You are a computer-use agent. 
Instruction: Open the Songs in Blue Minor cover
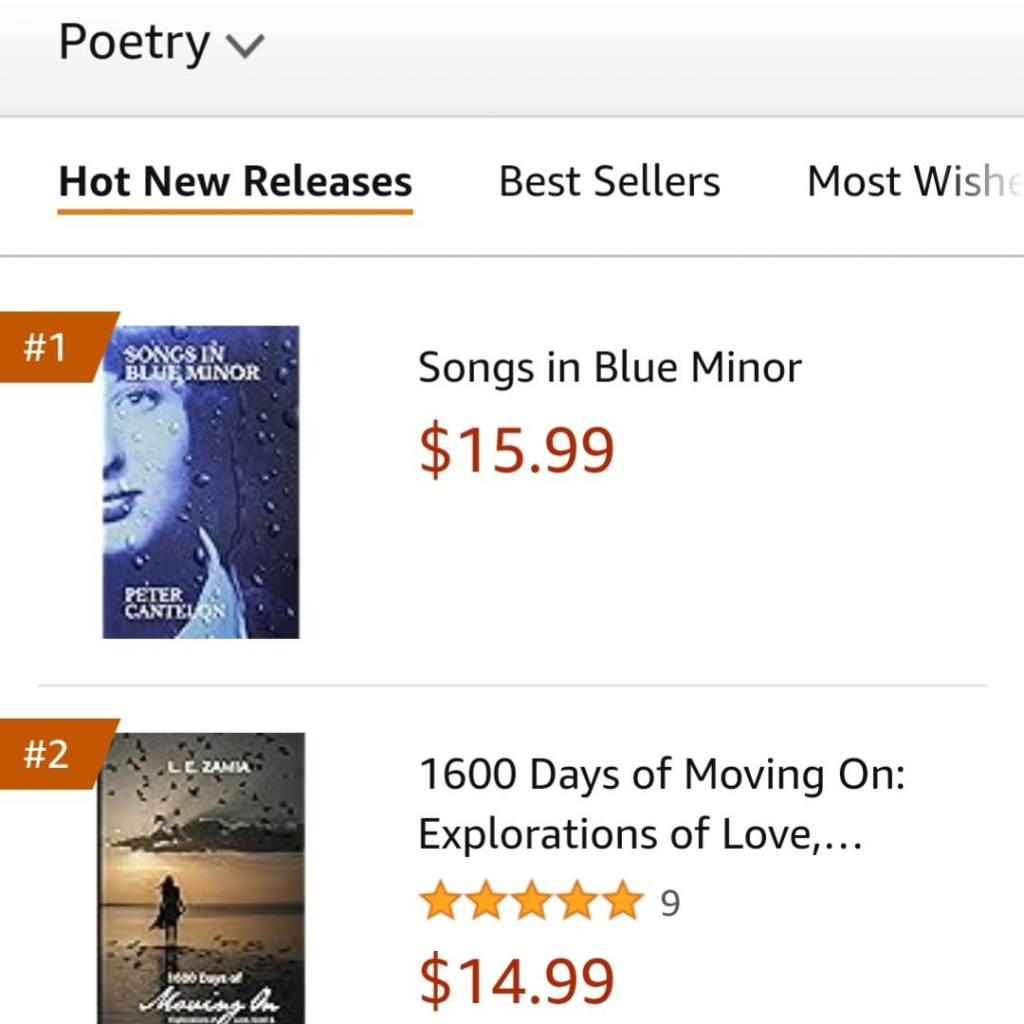point(201,482)
